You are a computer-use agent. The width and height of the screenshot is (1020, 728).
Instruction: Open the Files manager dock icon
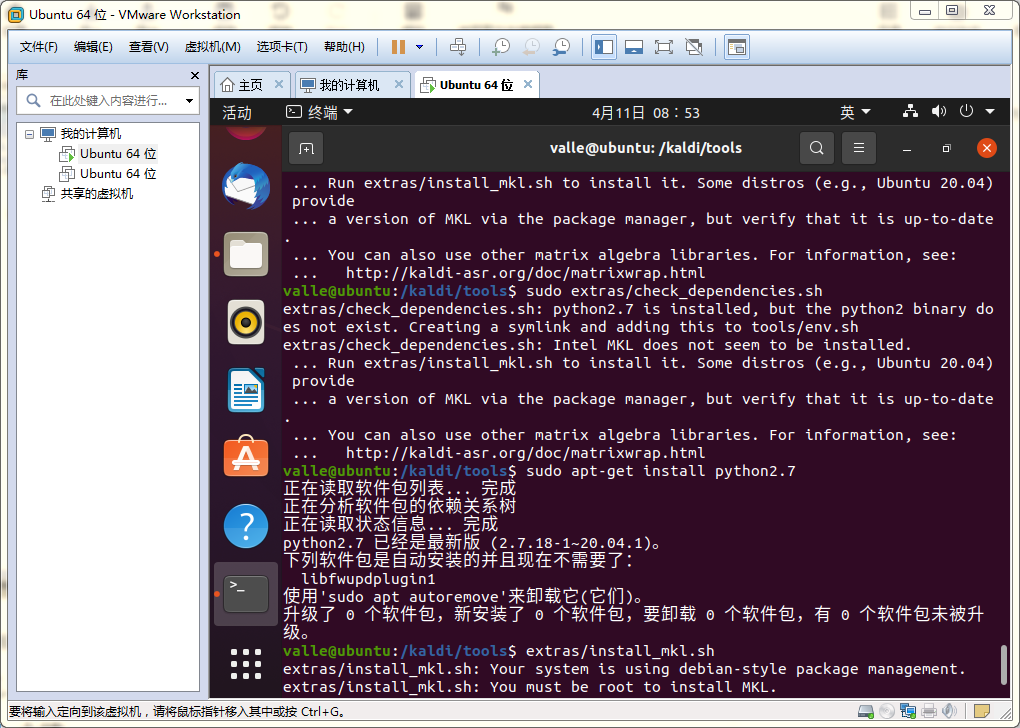pos(246,254)
